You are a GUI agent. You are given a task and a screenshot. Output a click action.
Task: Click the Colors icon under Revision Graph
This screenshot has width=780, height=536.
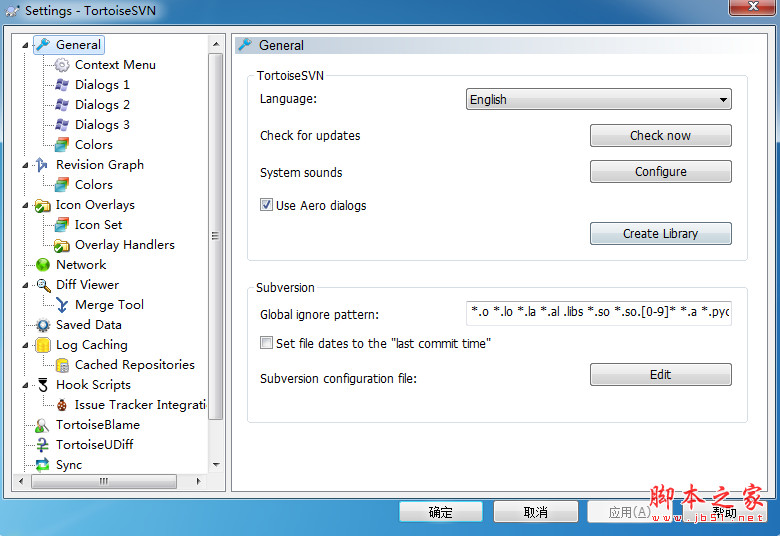click(x=62, y=185)
